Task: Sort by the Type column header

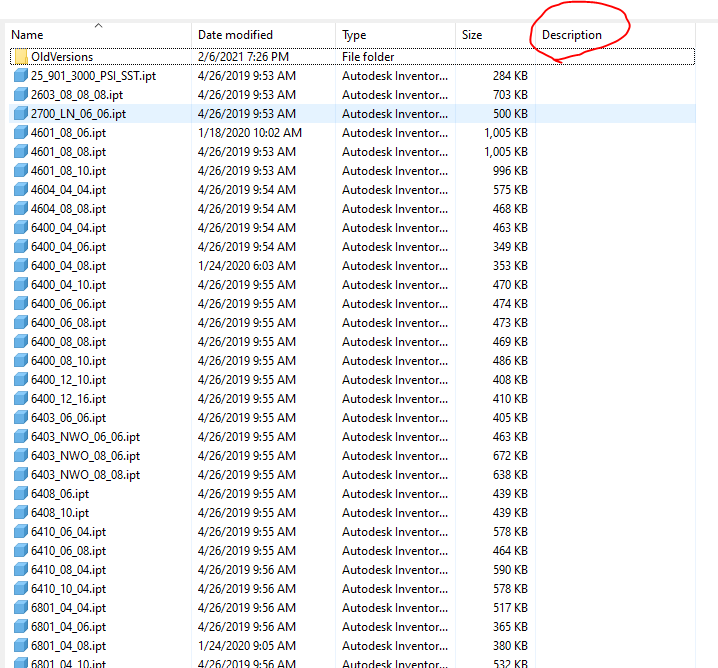Action: click(x=354, y=35)
